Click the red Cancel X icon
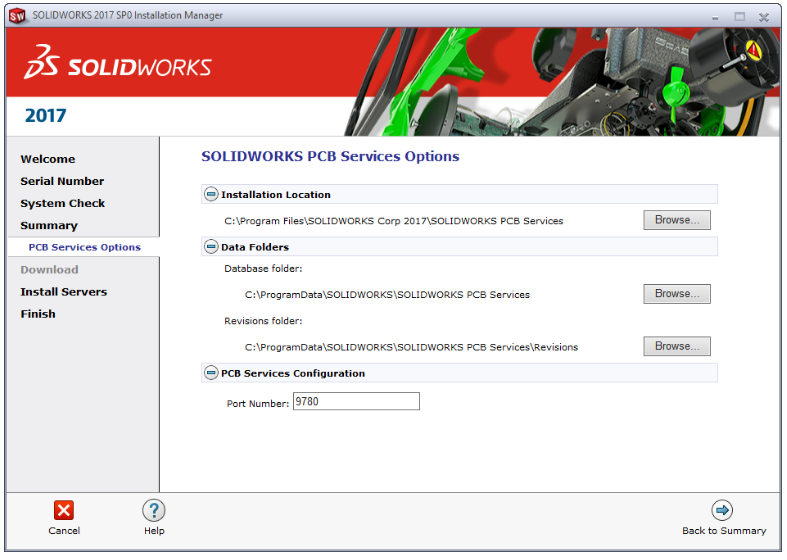Screen dimensions: 787x560 tap(64, 510)
